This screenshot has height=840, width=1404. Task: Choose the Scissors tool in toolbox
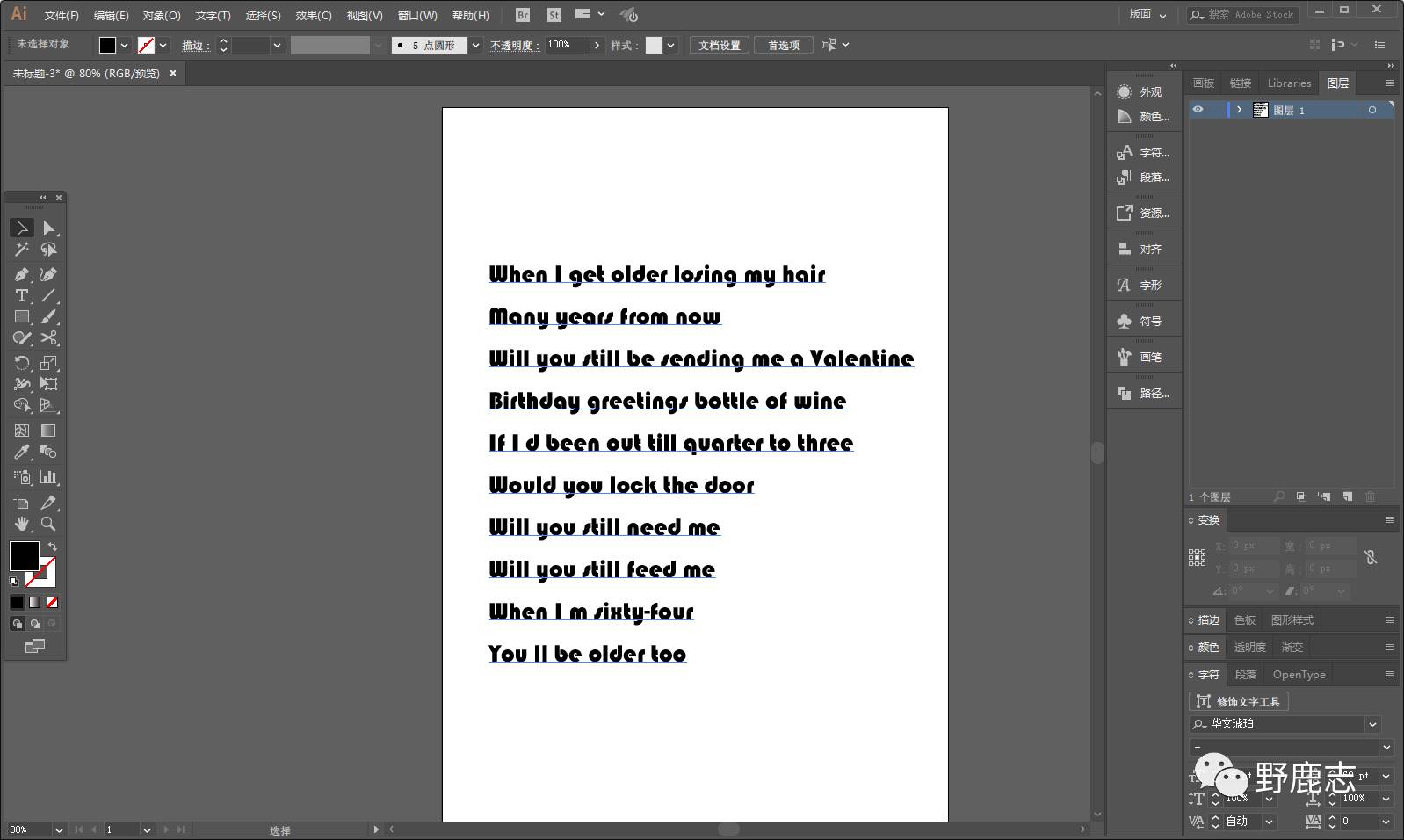coord(49,338)
